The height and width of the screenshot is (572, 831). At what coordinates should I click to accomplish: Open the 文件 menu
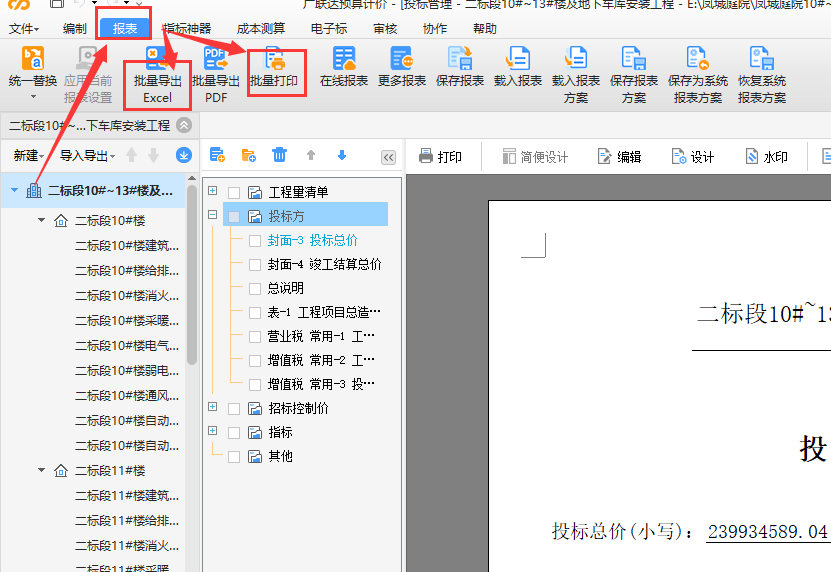(x=24, y=29)
